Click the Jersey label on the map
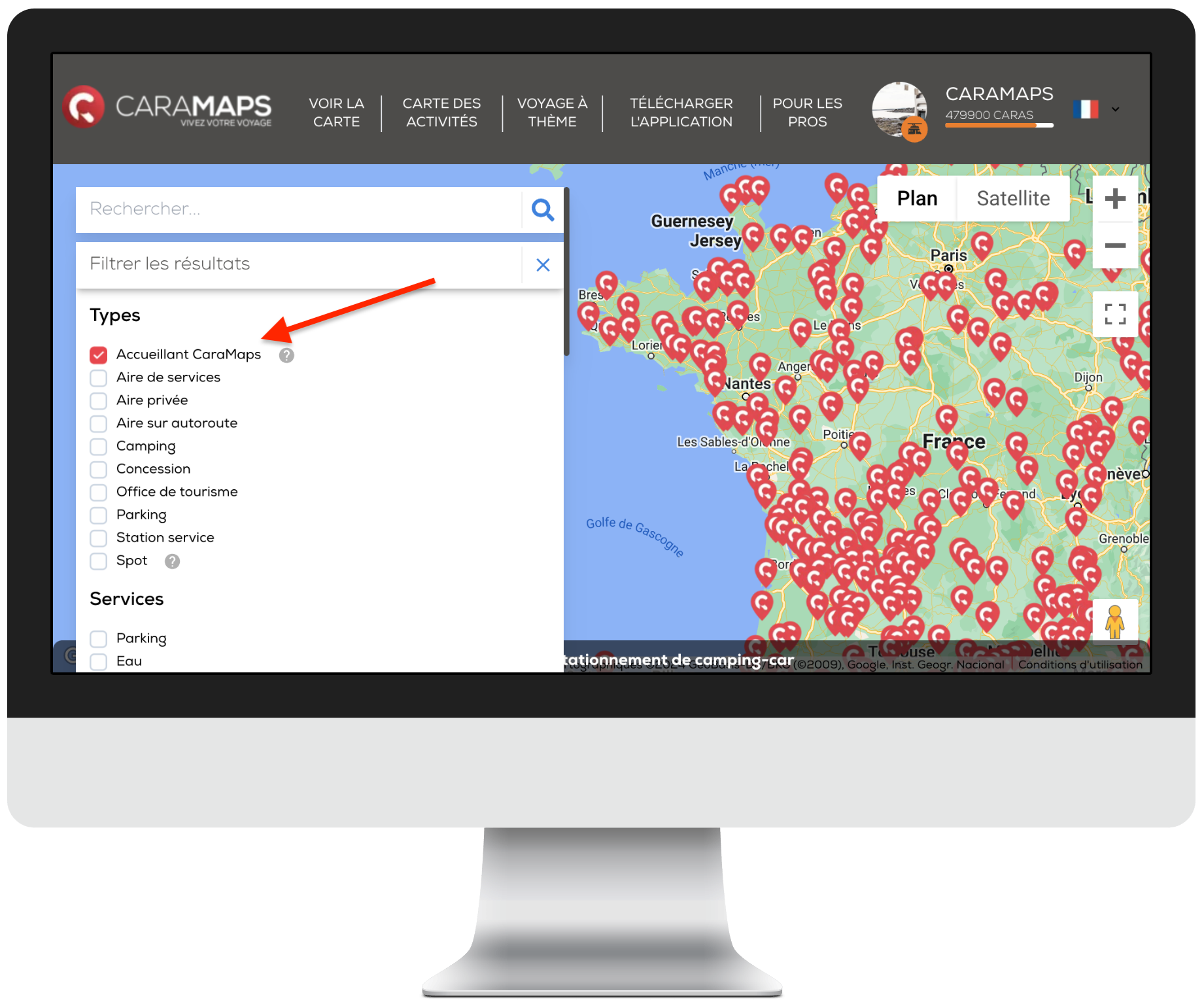This screenshot has width=1204, height=1004. [715, 241]
